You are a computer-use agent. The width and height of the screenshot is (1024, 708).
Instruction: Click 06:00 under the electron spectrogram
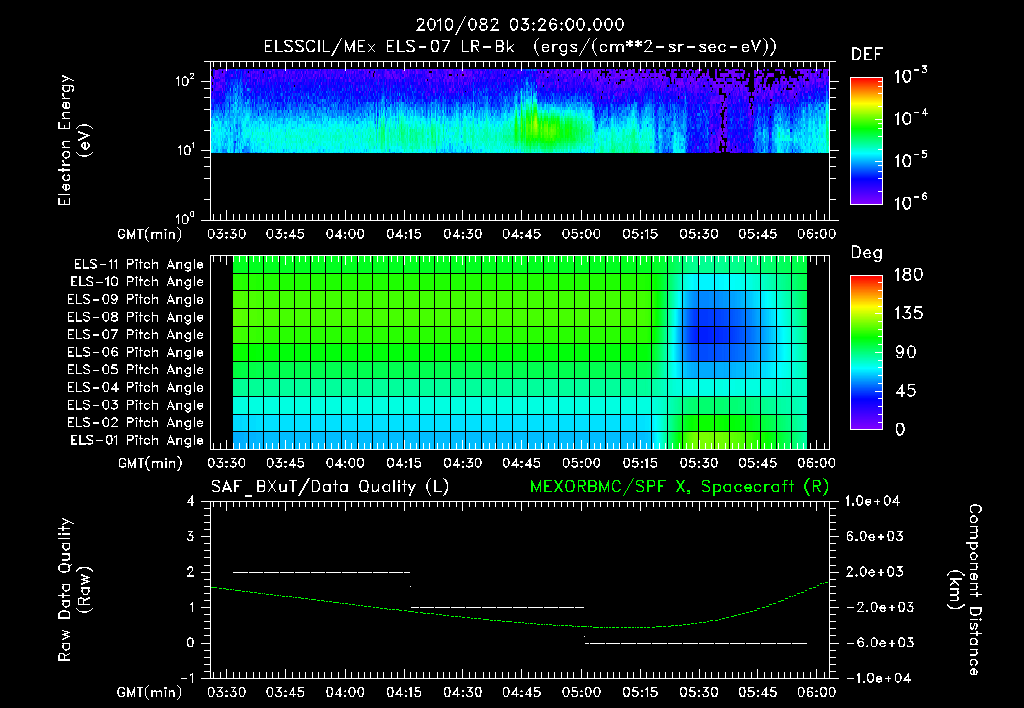click(816, 234)
